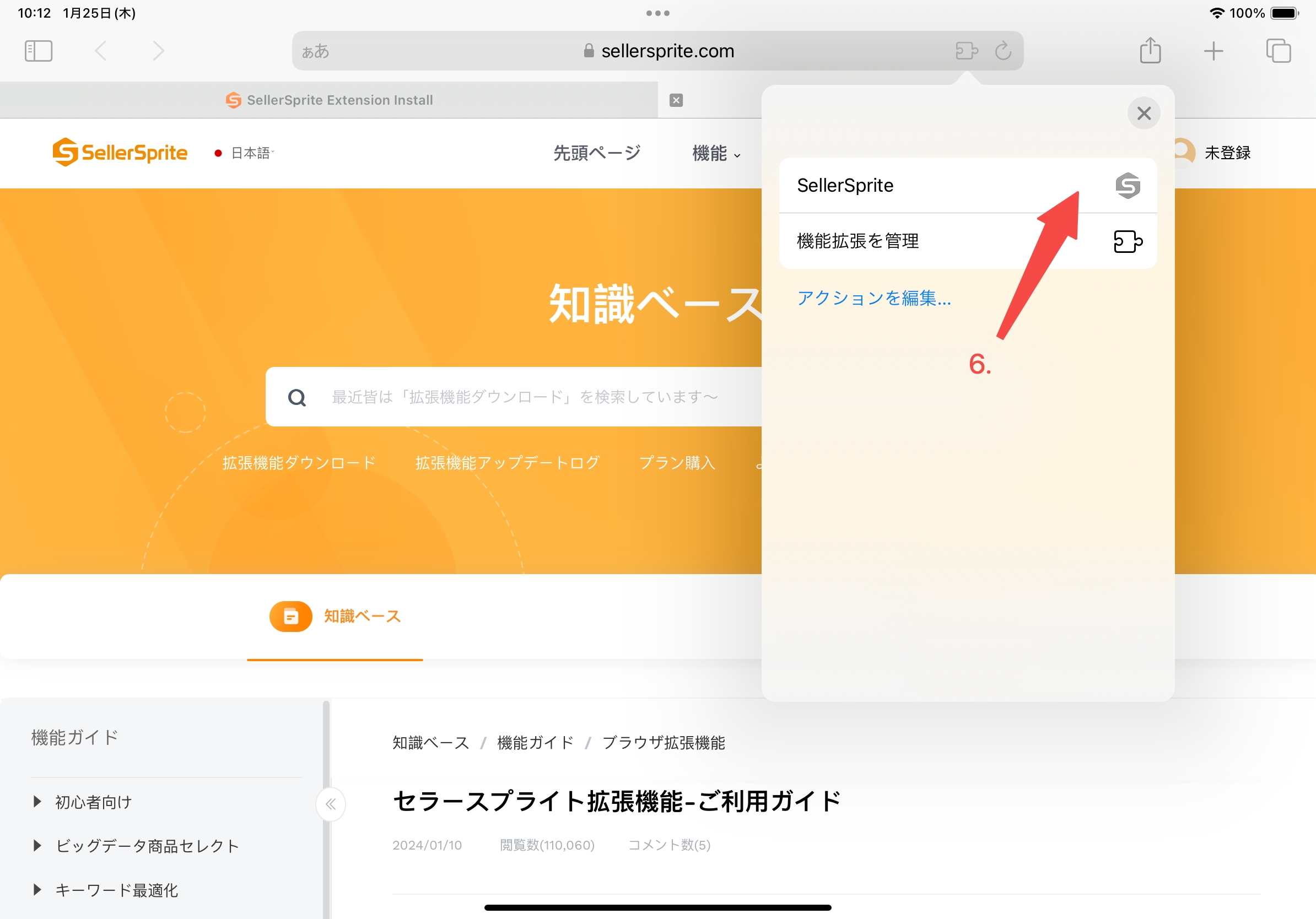Open the Safari sidebar panel icon

pos(39,51)
